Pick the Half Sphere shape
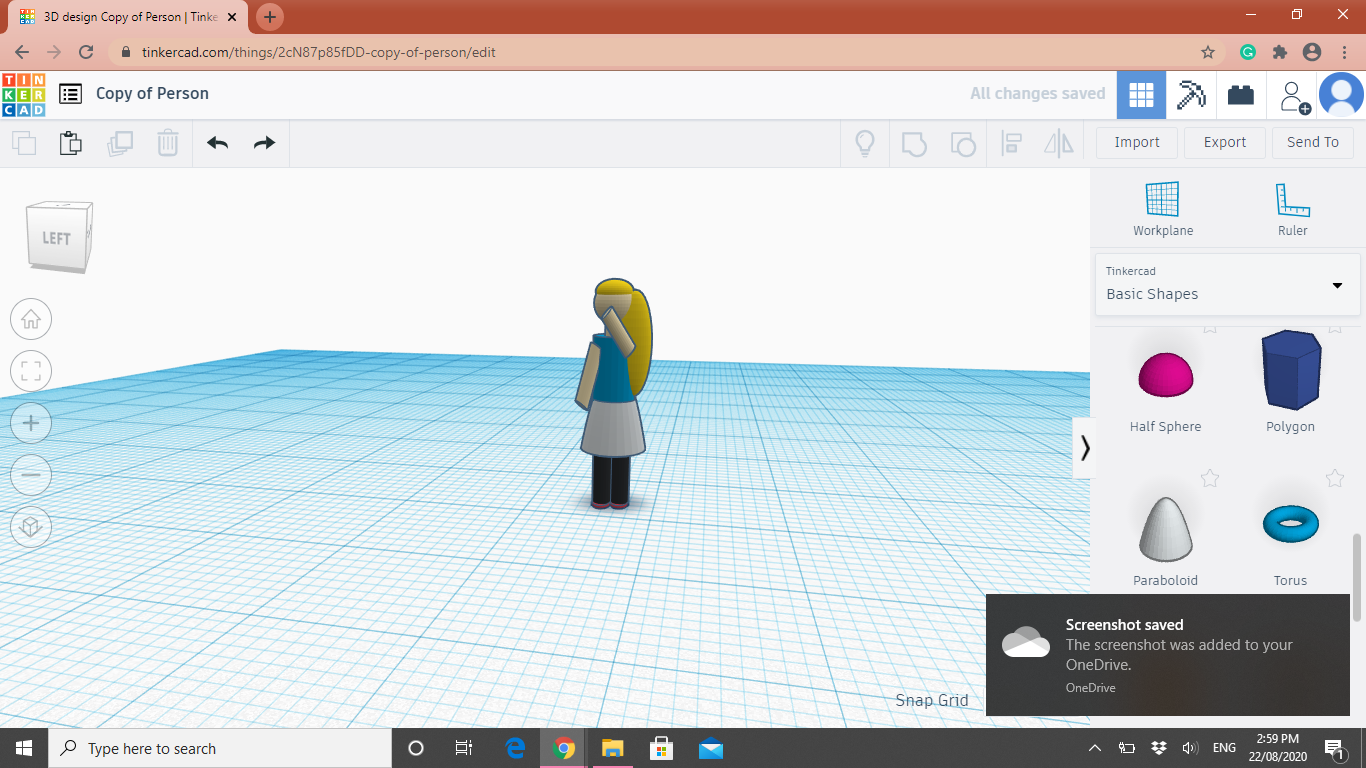1366x768 pixels. 1165,375
